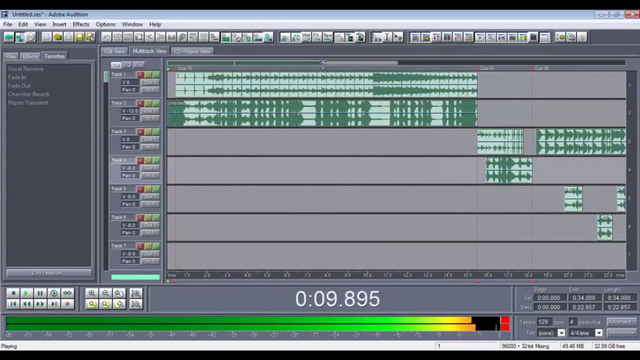Show Bus track controls button

(x=139, y=65)
